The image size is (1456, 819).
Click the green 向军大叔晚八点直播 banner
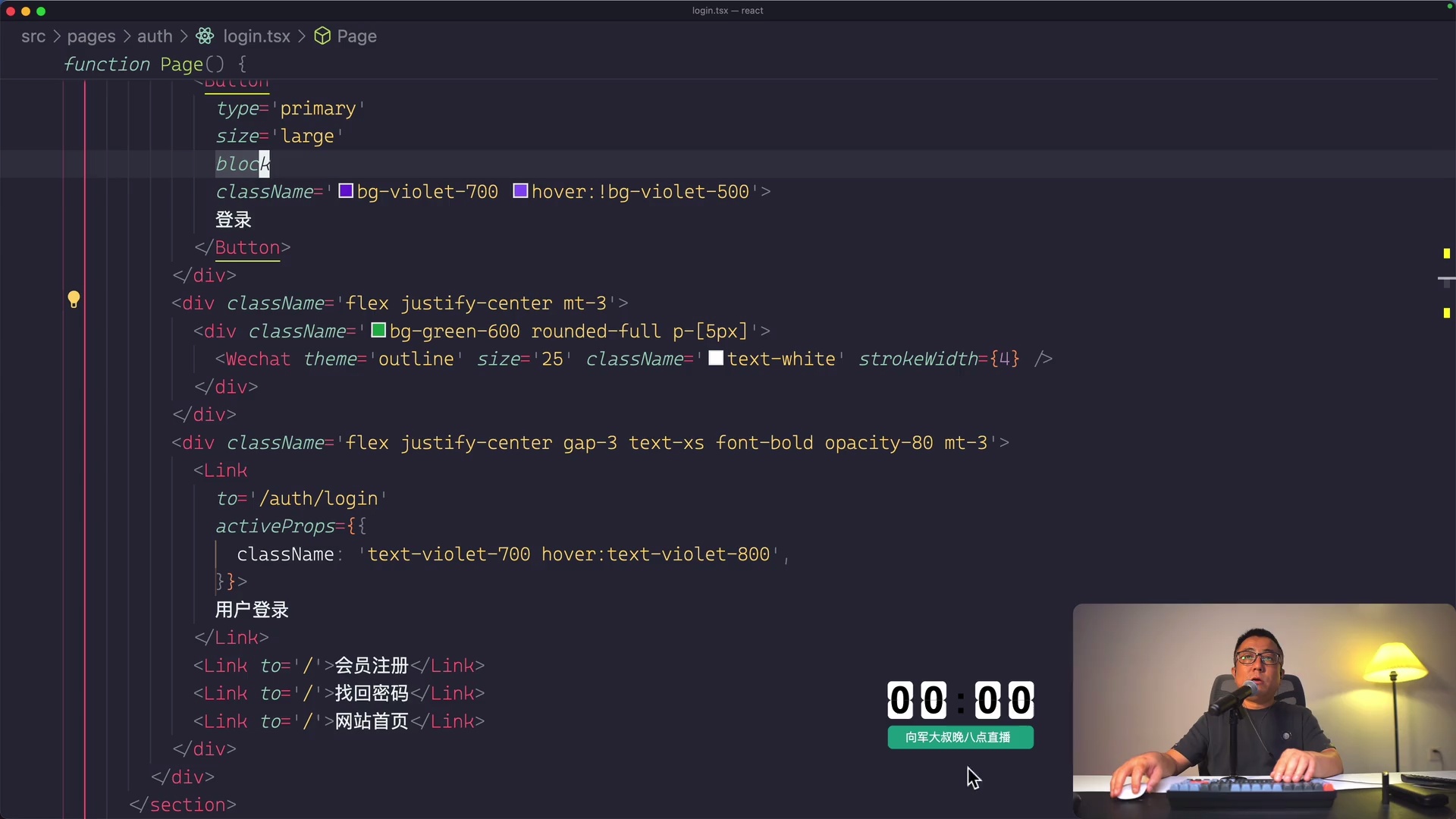click(x=960, y=737)
